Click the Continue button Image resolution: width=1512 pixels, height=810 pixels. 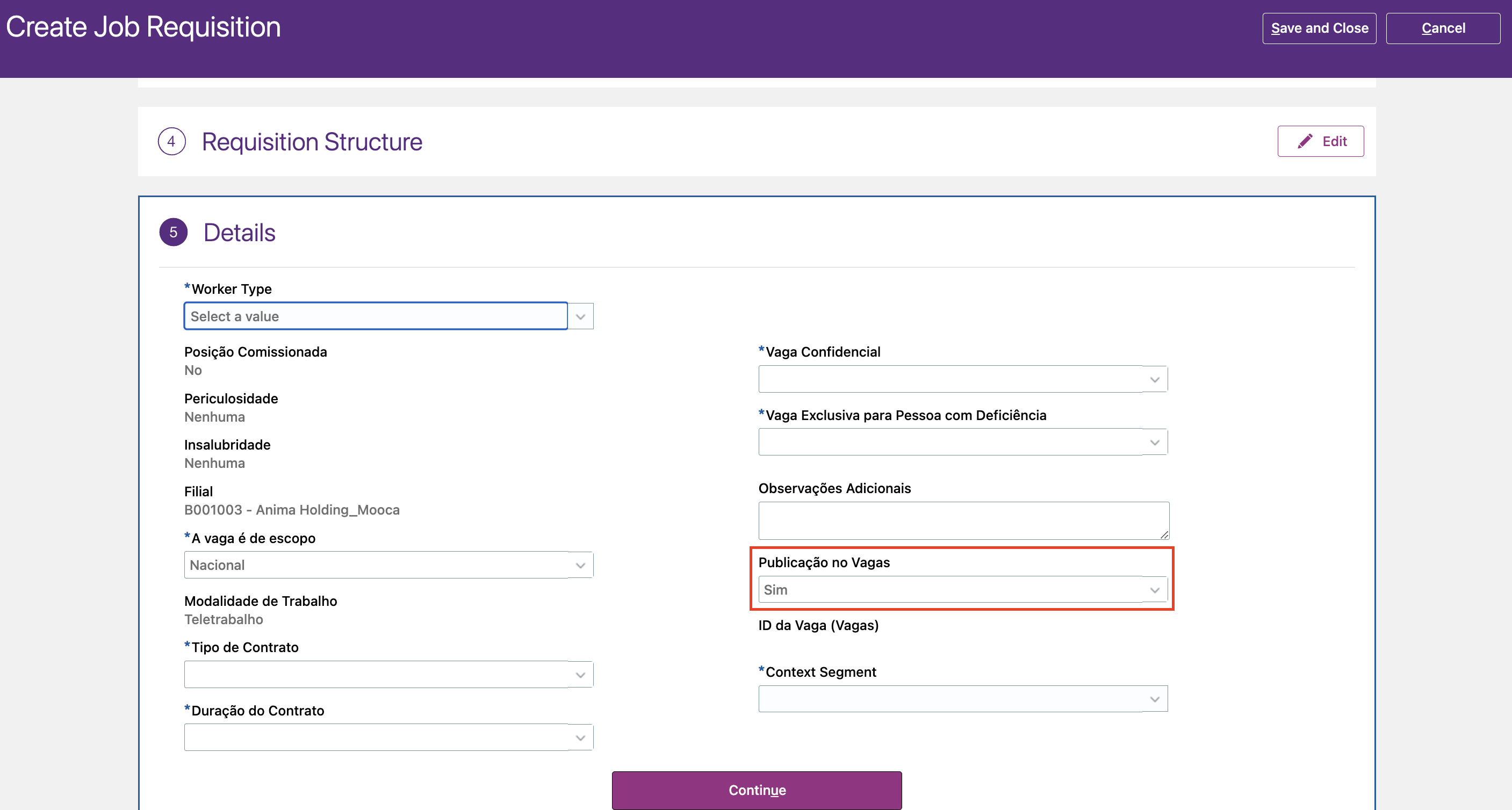point(757,790)
